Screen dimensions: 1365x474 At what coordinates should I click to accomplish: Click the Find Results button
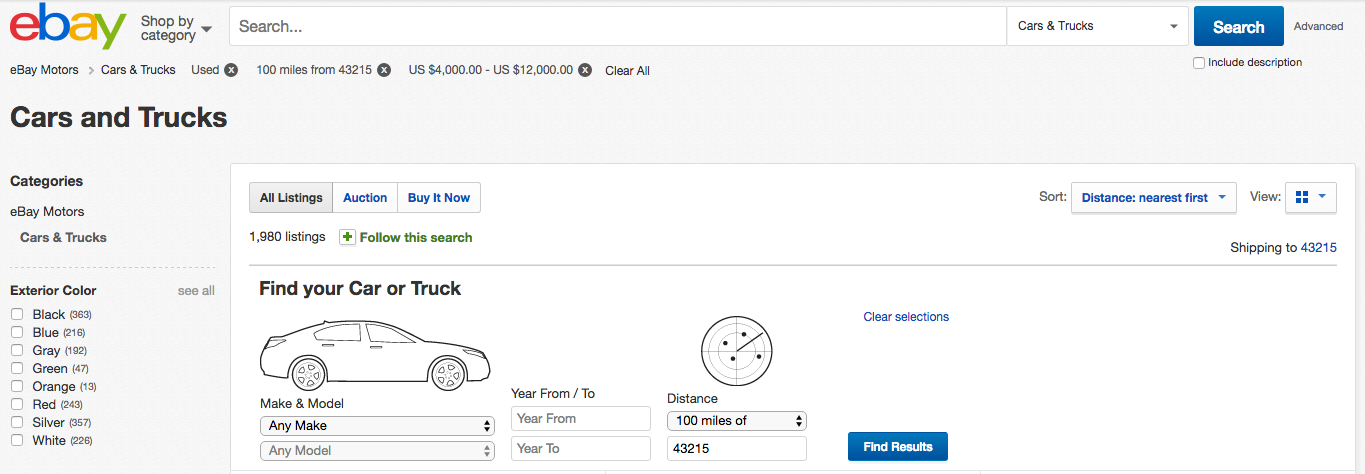point(898,447)
